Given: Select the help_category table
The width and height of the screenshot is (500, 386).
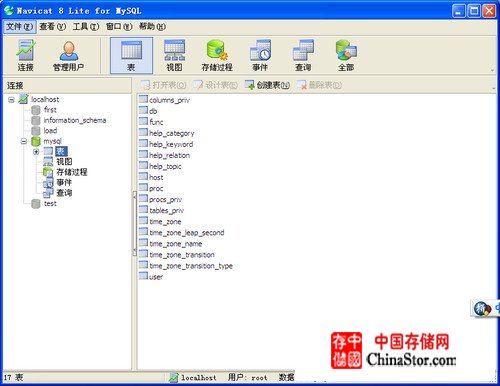Looking at the screenshot, I should coord(167,133).
